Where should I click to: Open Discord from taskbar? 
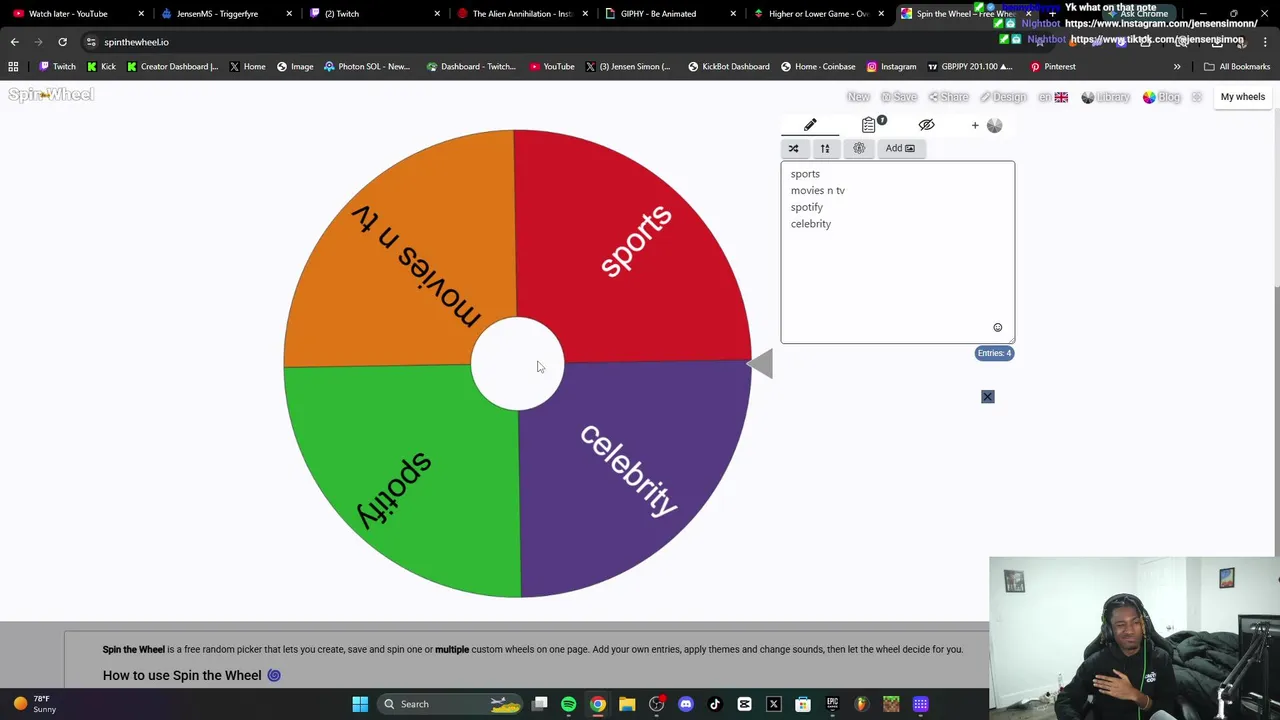pyautogui.click(x=686, y=704)
